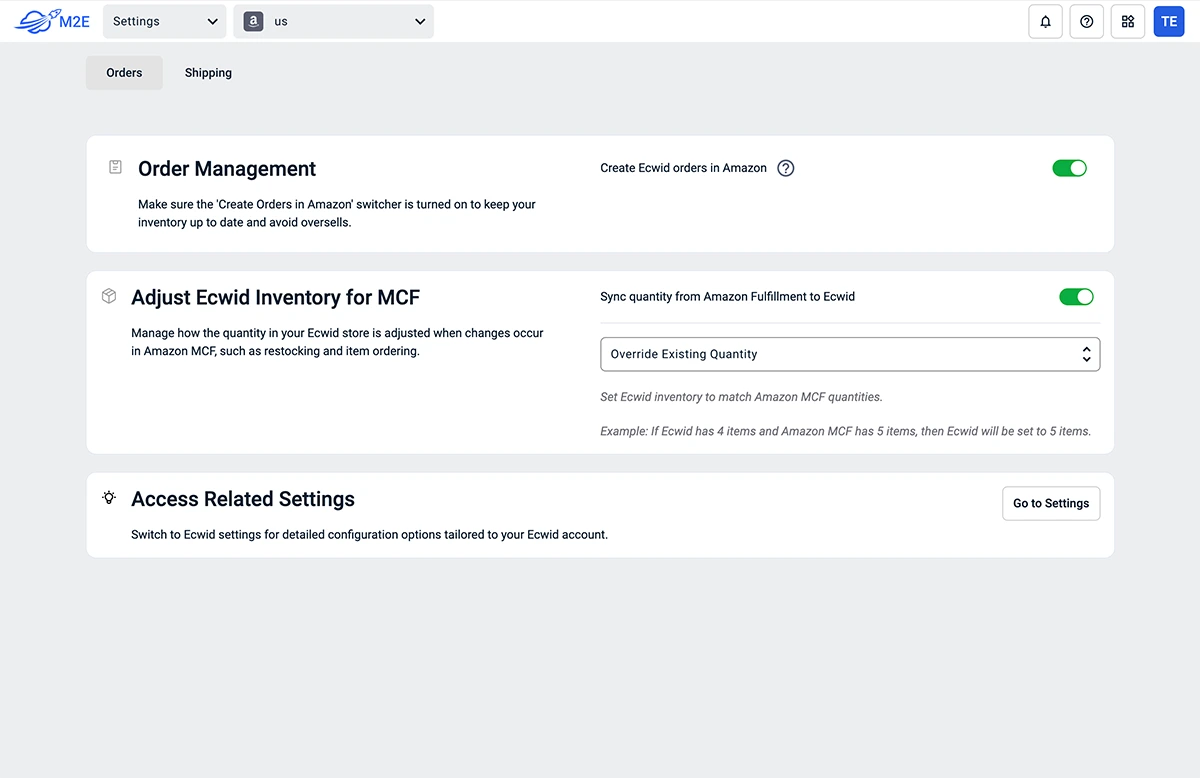Click the Access Related Settings heading
This screenshot has height=778, width=1200.
click(x=243, y=499)
